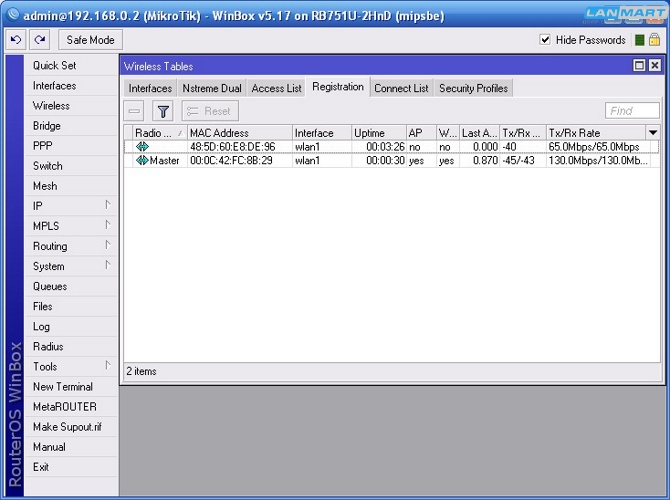Viewport: 670px width, 500px height.
Task: Sort by the Radio Name column header
Action: (159, 133)
